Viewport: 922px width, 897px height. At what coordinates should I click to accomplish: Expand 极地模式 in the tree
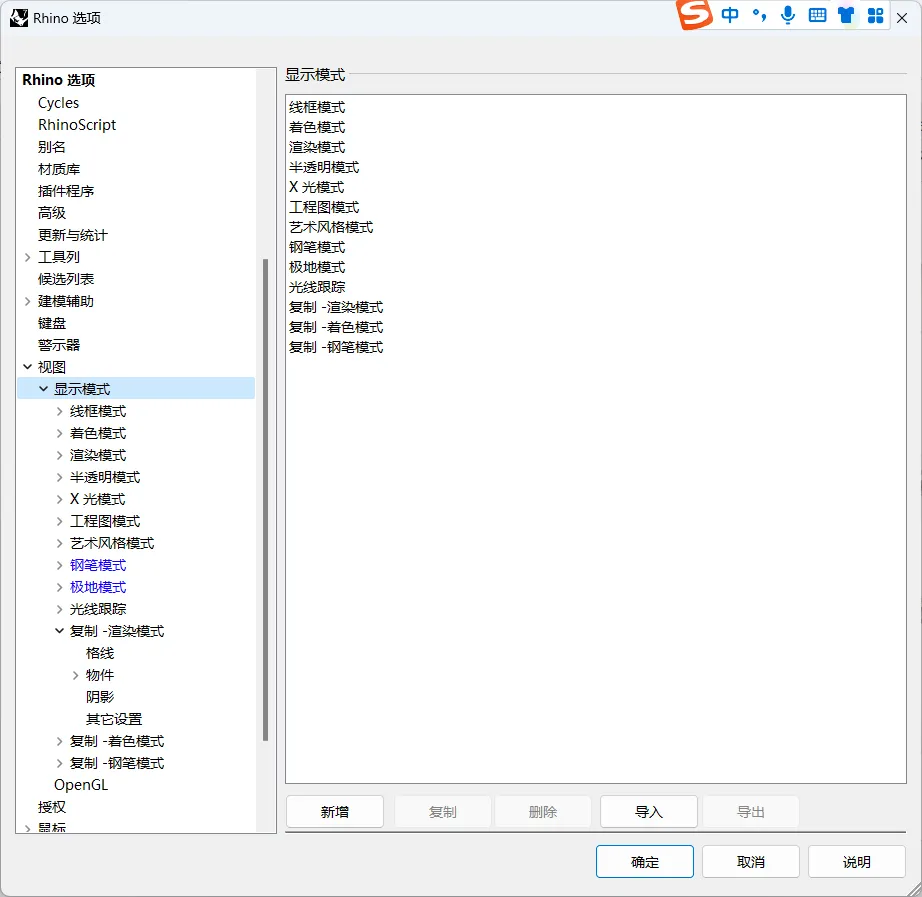(59, 587)
